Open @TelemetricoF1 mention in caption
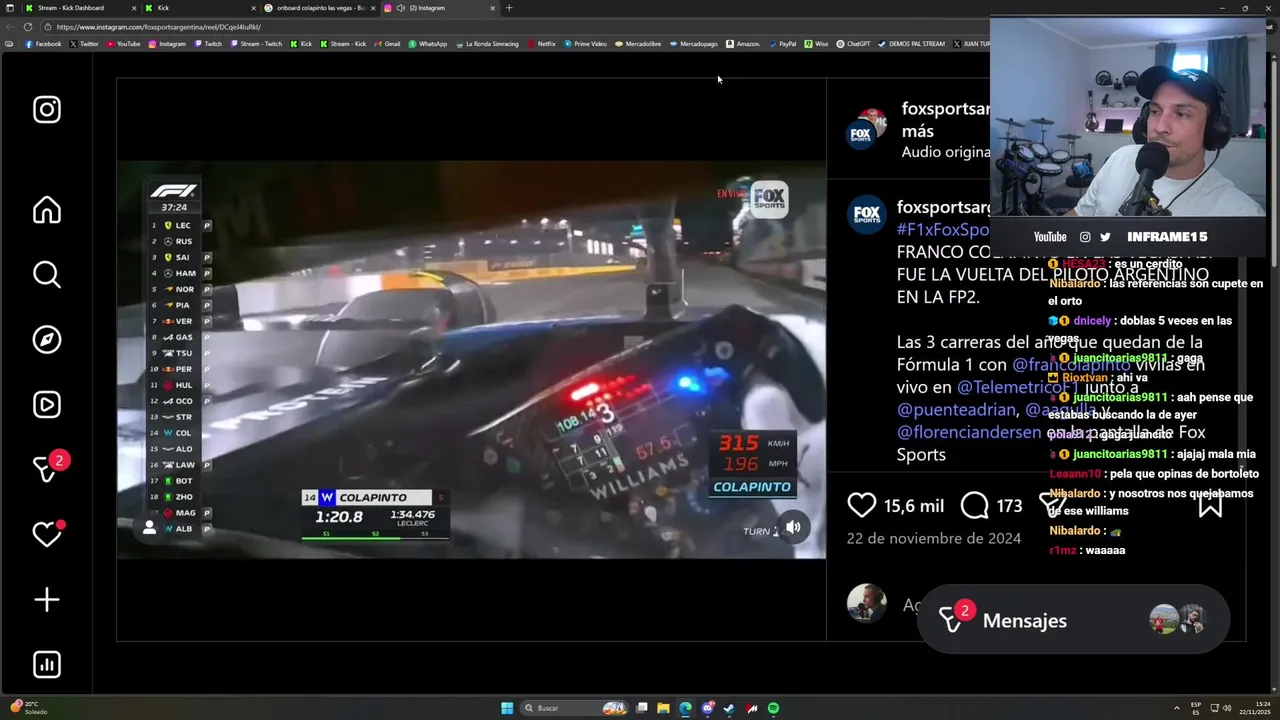 (x=1017, y=386)
